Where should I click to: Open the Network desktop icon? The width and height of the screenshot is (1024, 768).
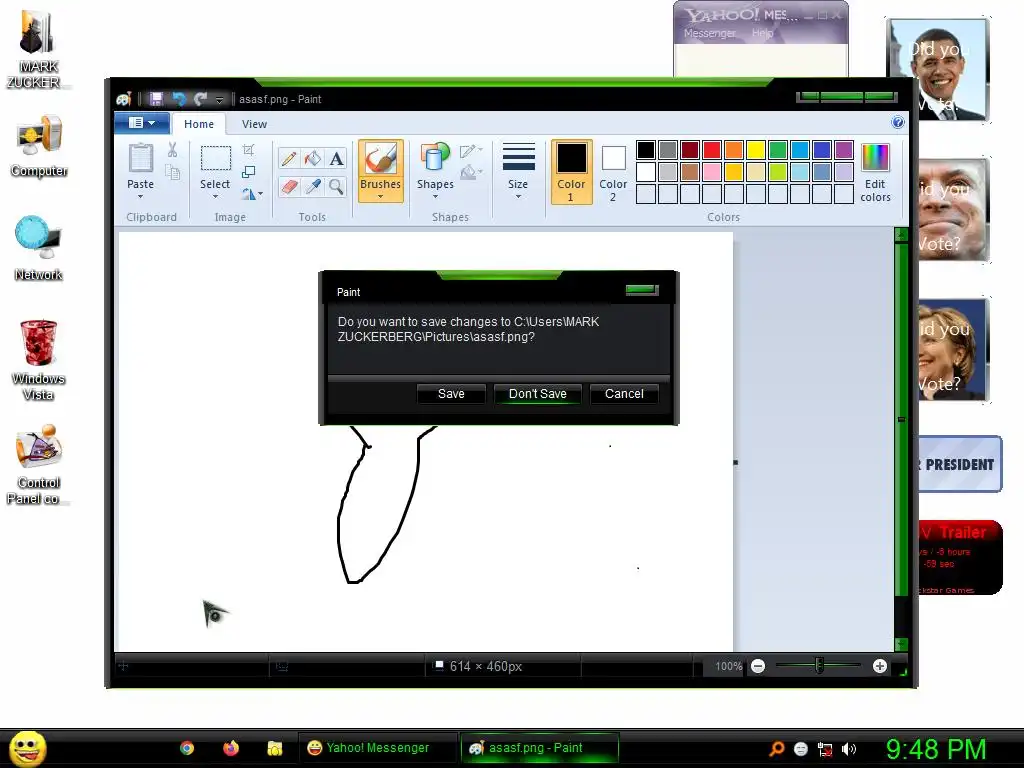pyautogui.click(x=38, y=248)
